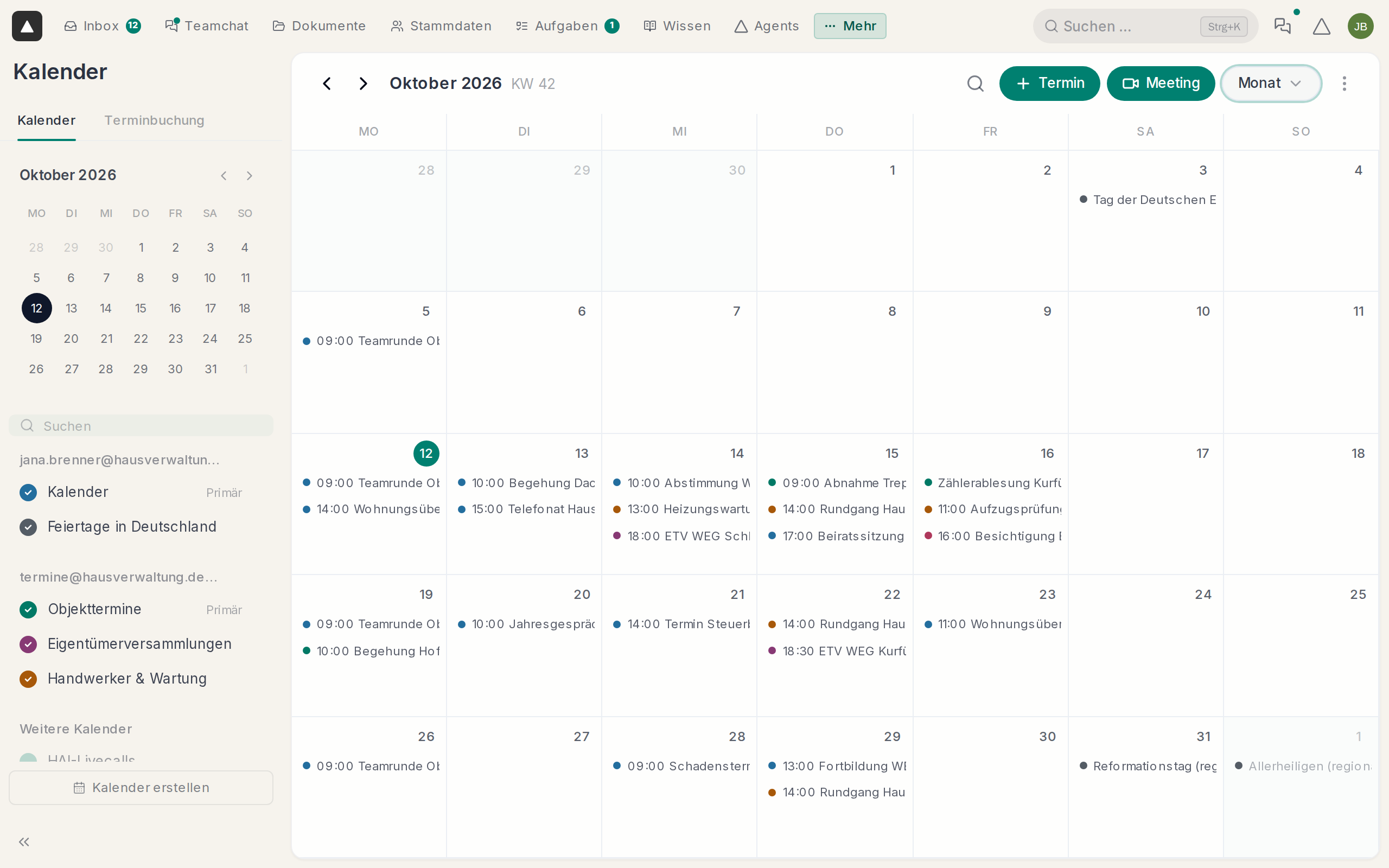Open Tag der Deutschen Einheit holiday entry
This screenshot has width=1389, height=868.
1148,200
